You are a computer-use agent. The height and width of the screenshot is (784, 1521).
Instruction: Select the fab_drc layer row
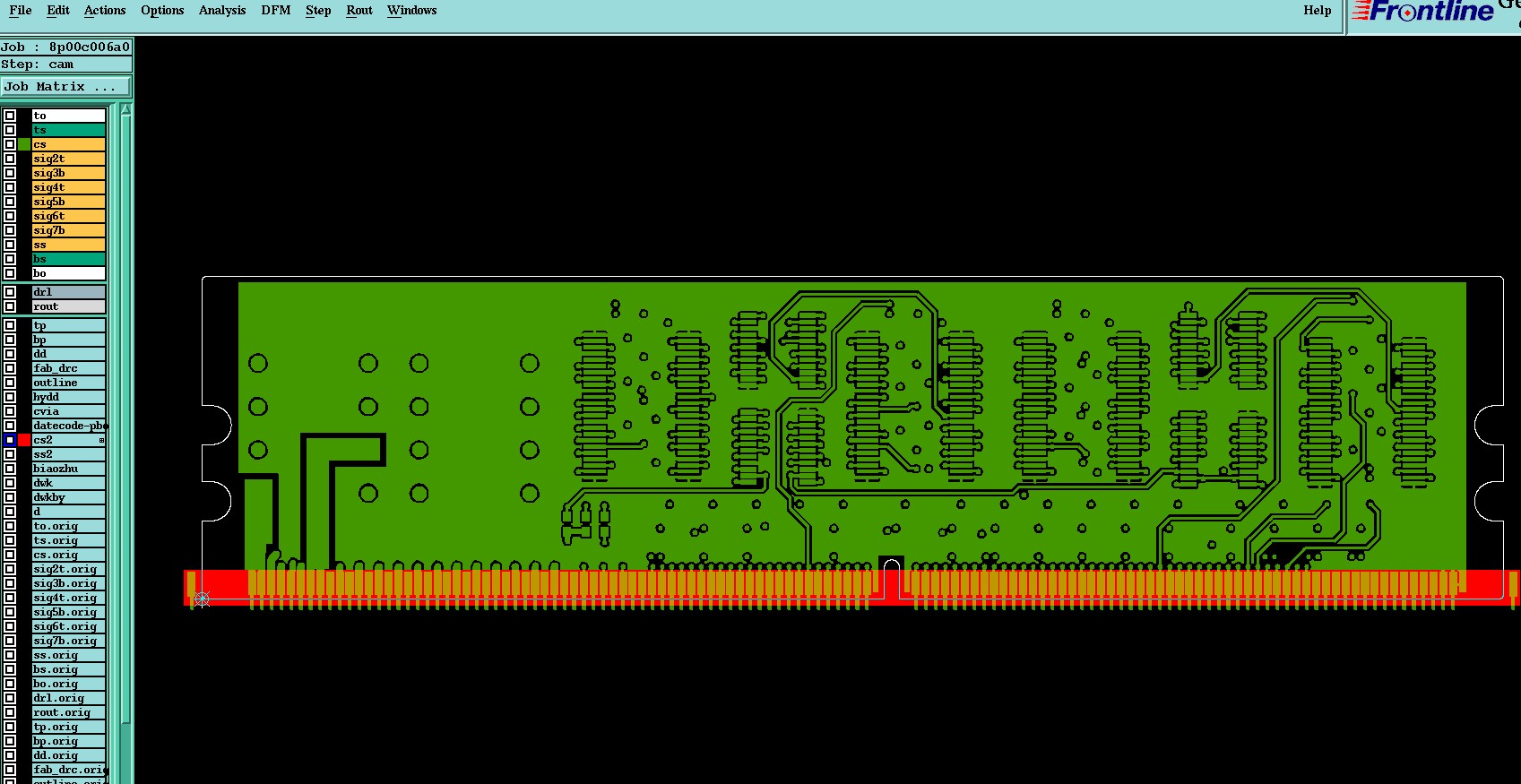pos(69,368)
